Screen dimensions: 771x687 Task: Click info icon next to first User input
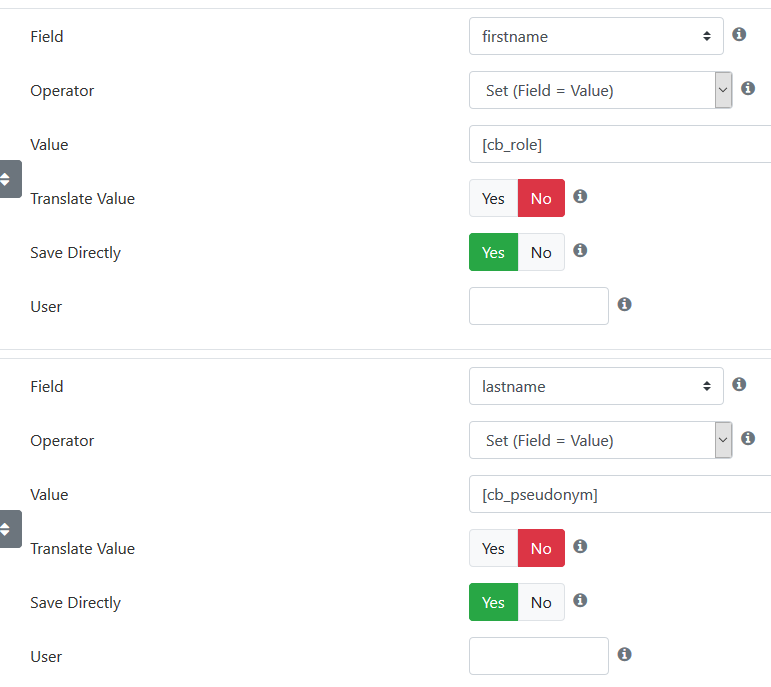(624, 304)
